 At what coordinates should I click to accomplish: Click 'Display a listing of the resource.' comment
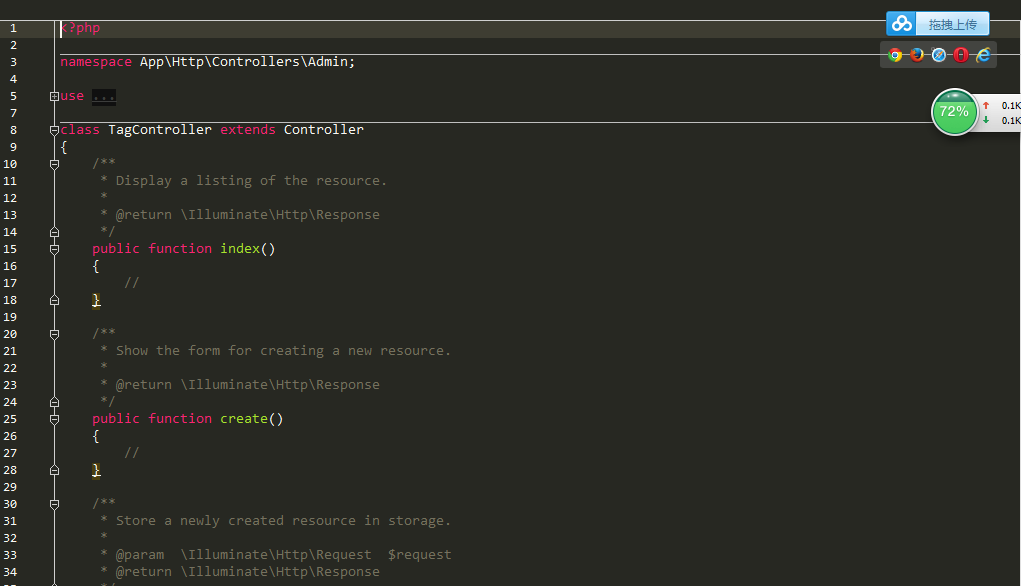pyautogui.click(x=251, y=181)
